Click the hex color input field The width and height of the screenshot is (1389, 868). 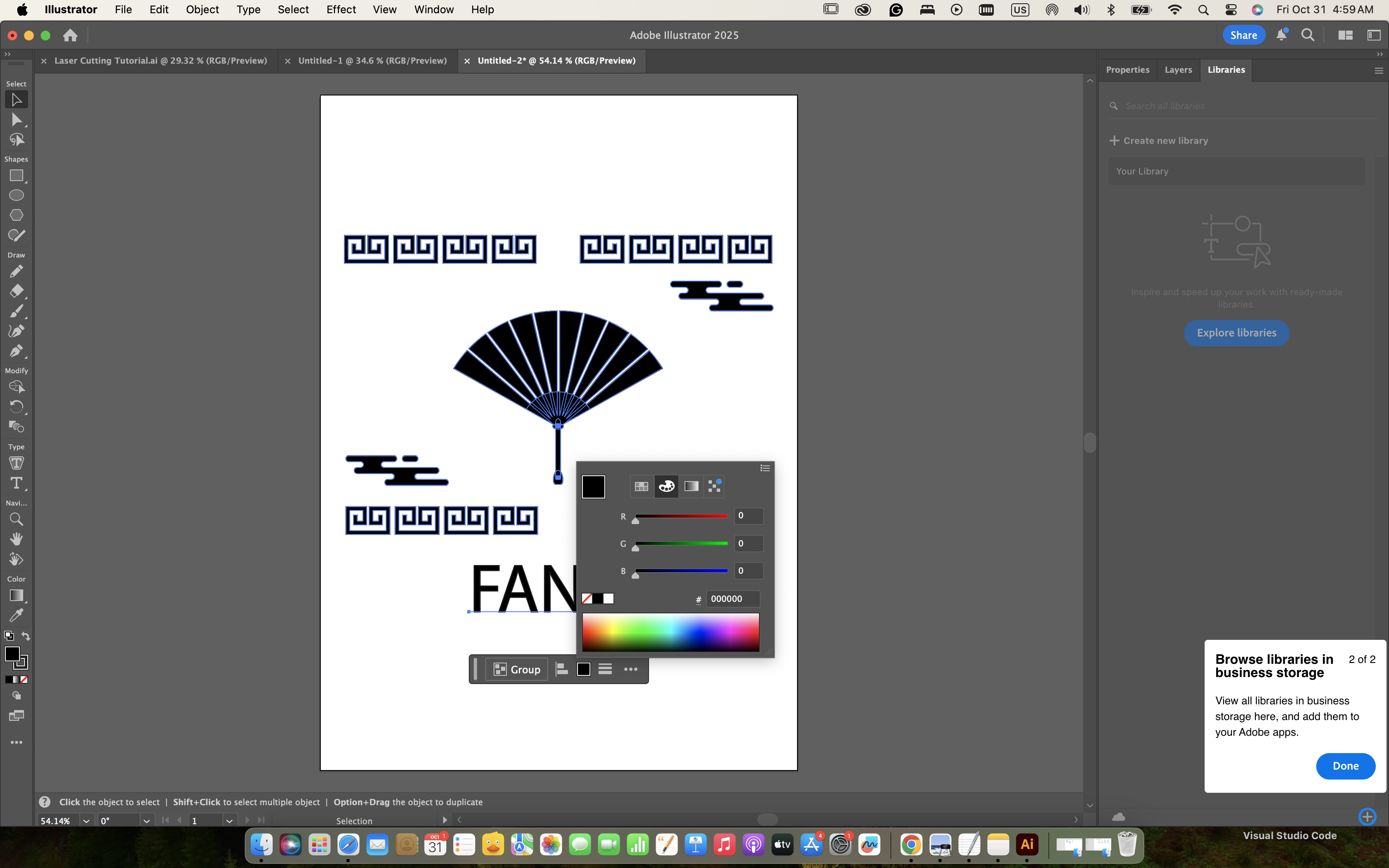coord(733,599)
